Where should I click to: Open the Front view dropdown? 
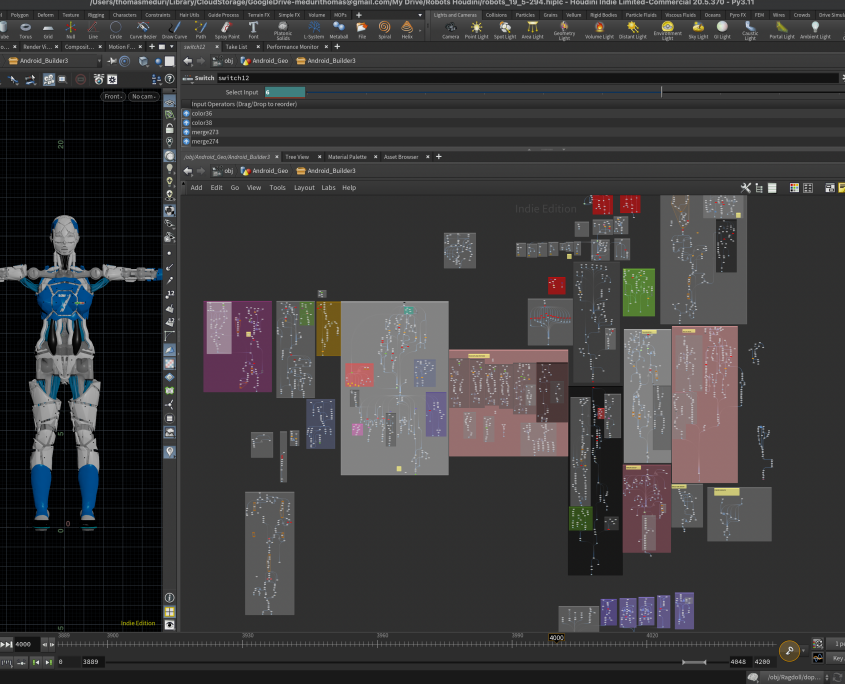[113, 97]
